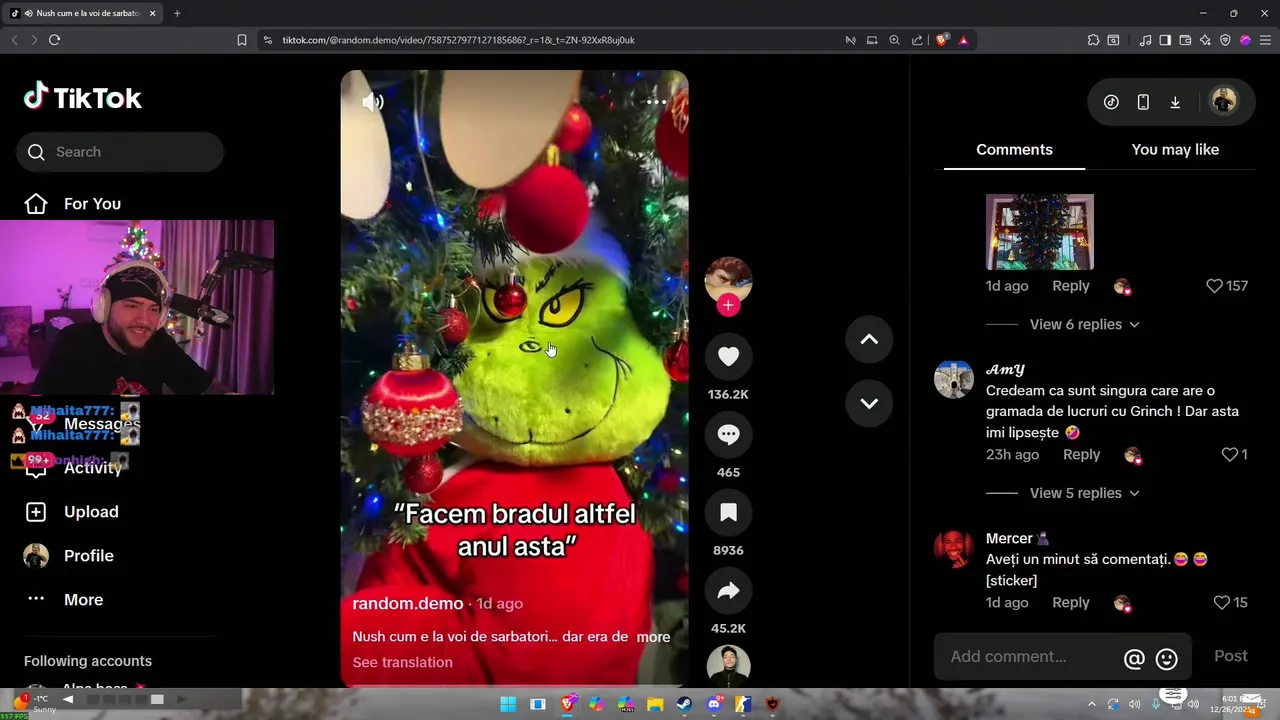
Task: Open the Windows Start button
Action: point(508,704)
